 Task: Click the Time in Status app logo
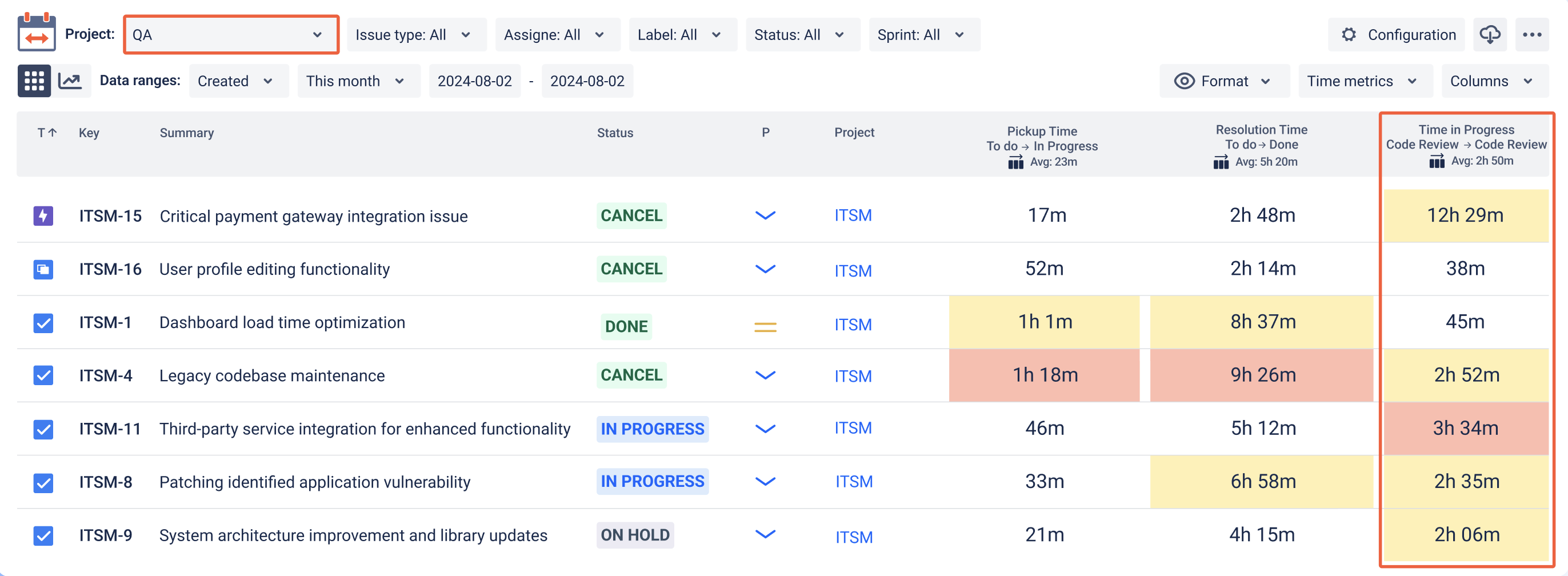click(37, 32)
